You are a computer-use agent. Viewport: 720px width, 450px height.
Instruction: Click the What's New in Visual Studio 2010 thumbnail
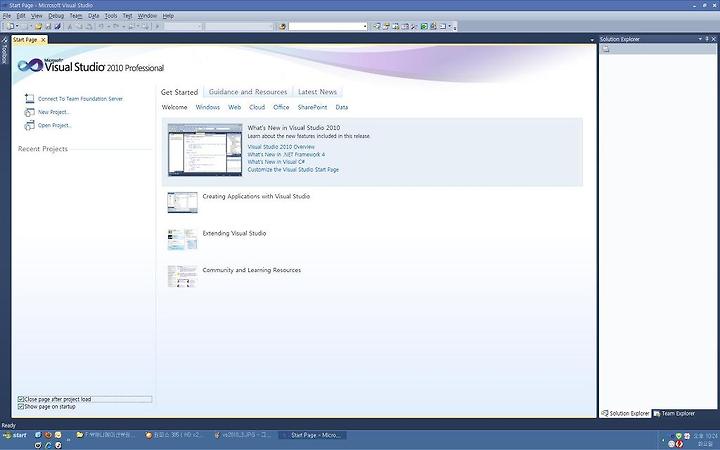pos(205,149)
